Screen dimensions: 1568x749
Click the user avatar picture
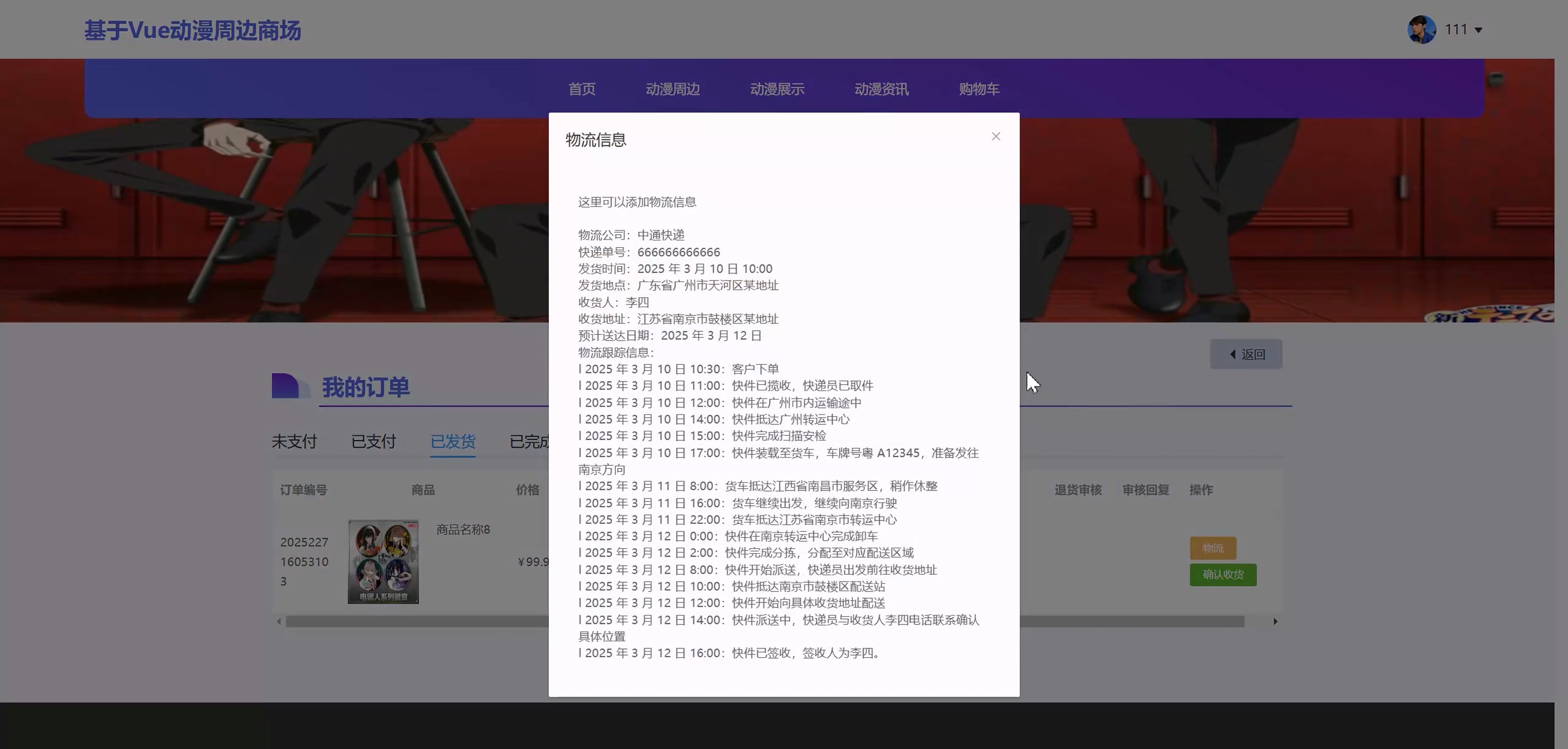click(x=1421, y=30)
